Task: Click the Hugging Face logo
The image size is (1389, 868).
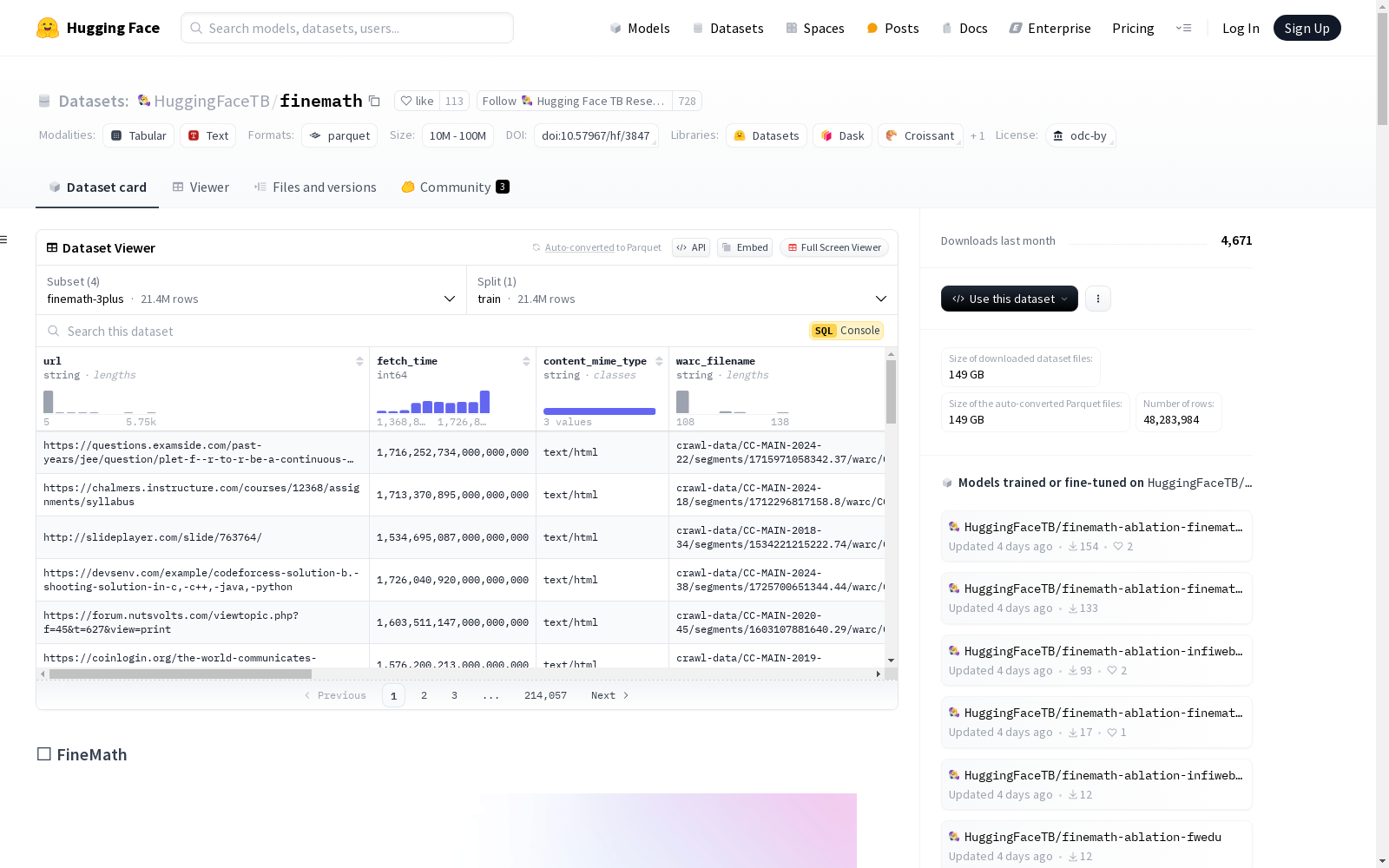Action: click(98, 28)
